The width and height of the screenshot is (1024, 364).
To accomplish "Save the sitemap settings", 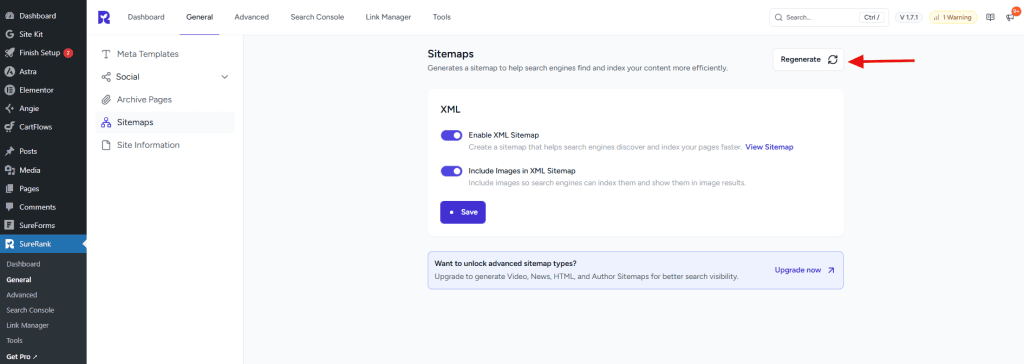I will [462, 212].
